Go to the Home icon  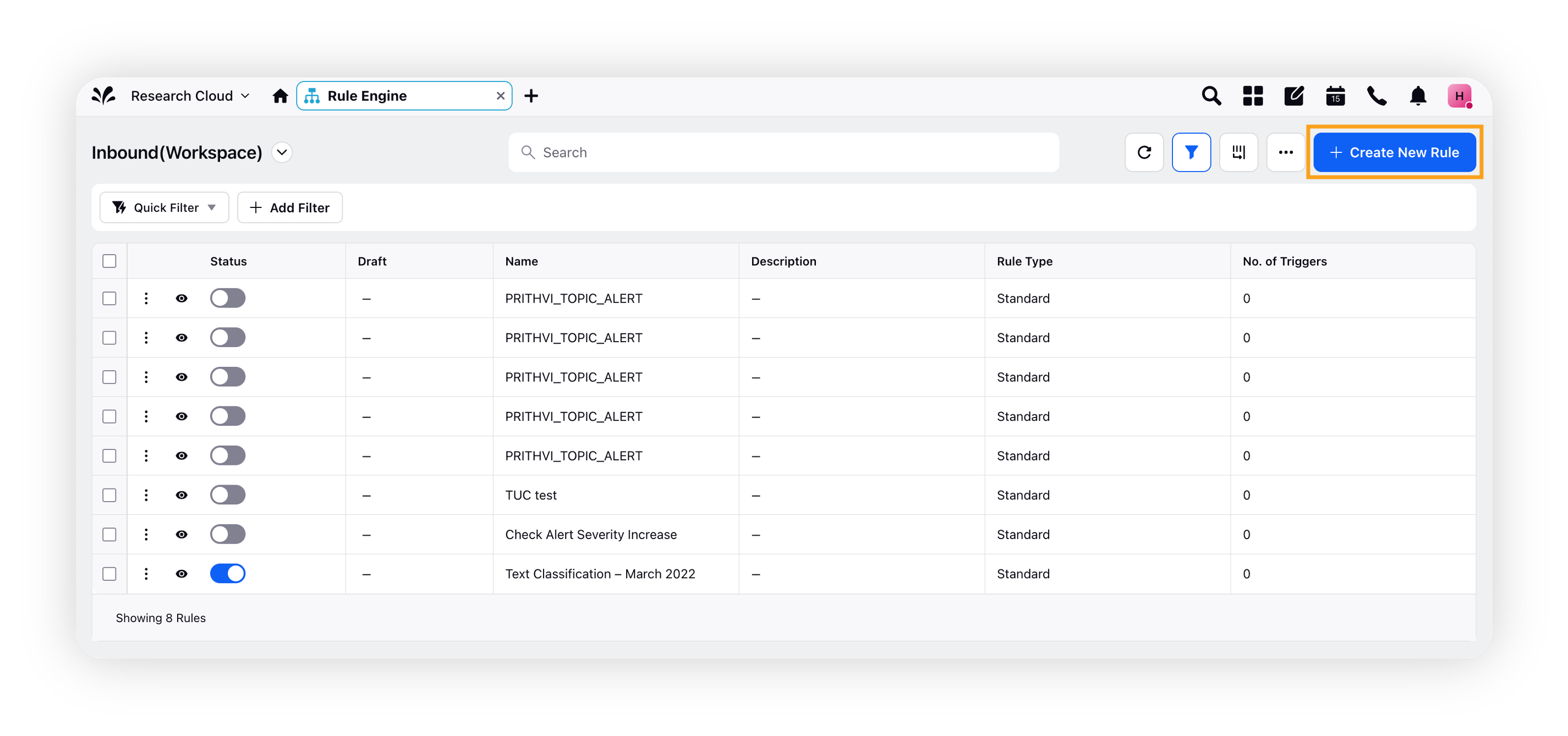click(x=280, y=96)
